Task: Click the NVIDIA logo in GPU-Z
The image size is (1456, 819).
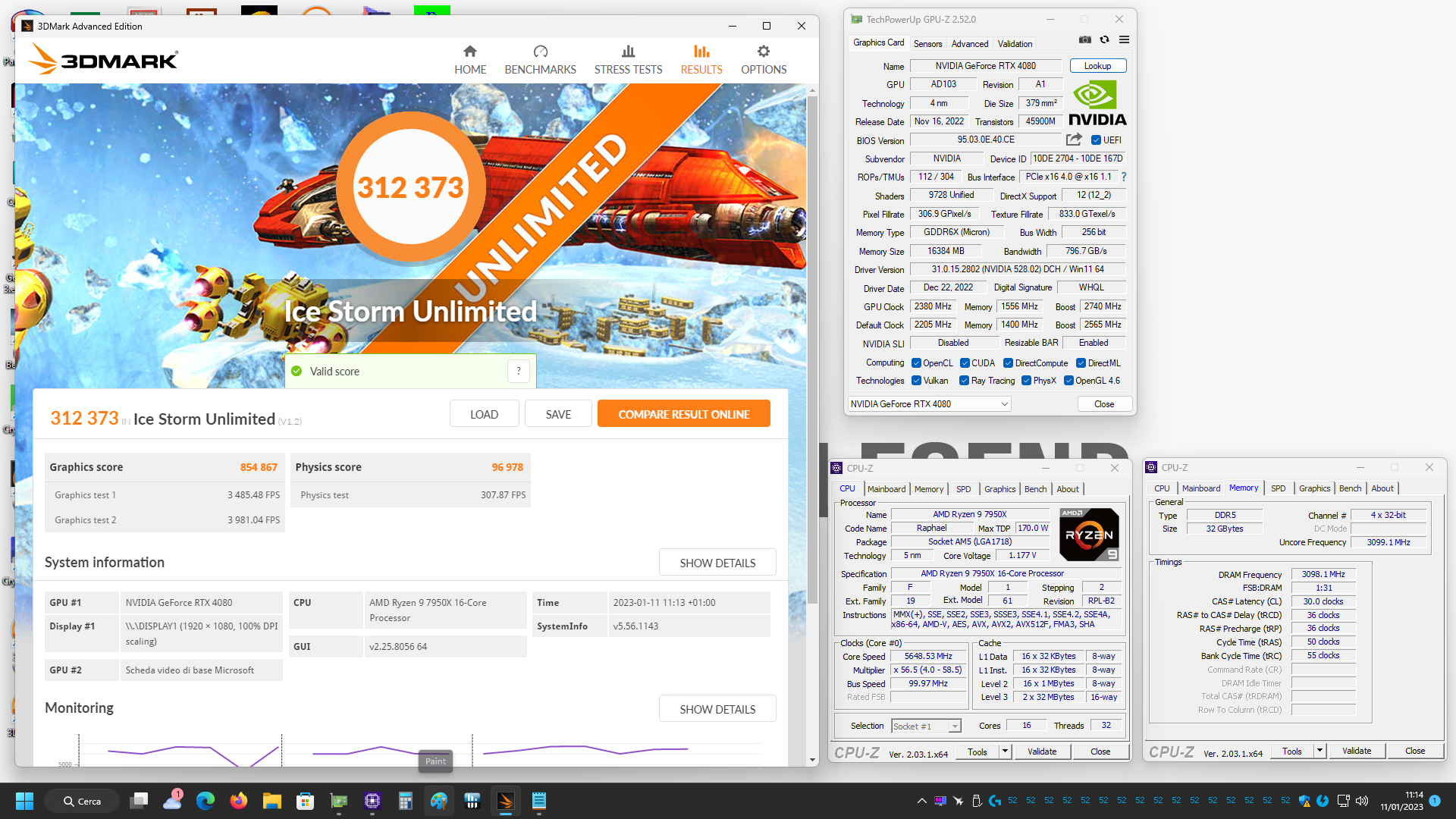Action: click(x=1097, y=103)
